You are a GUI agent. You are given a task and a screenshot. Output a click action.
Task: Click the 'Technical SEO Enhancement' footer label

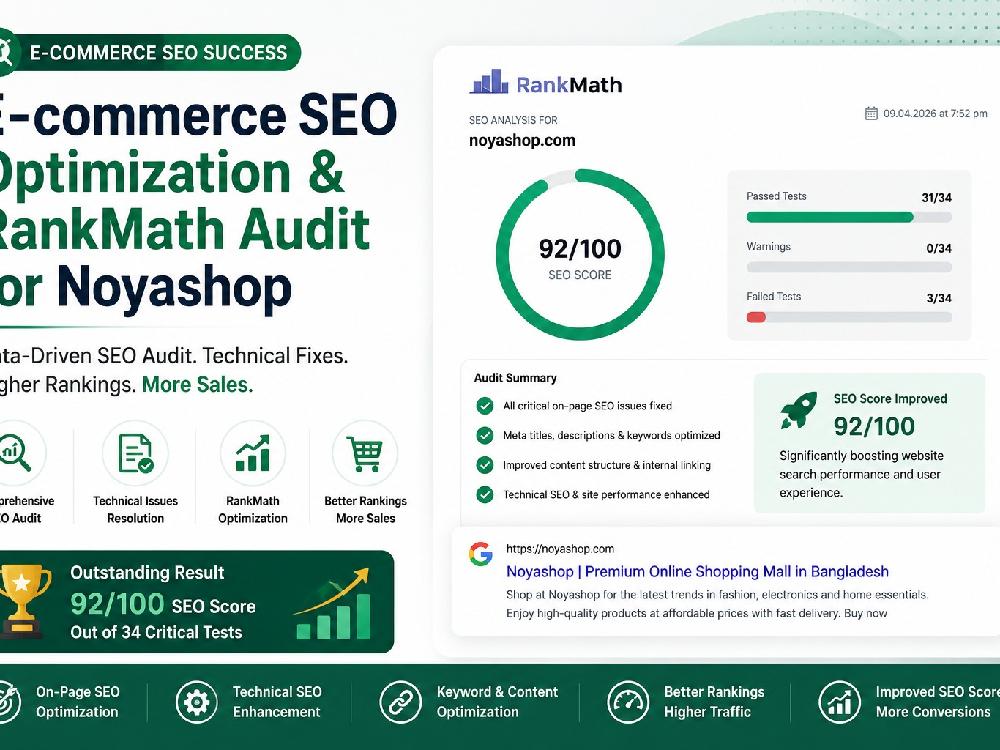point(277,702)
